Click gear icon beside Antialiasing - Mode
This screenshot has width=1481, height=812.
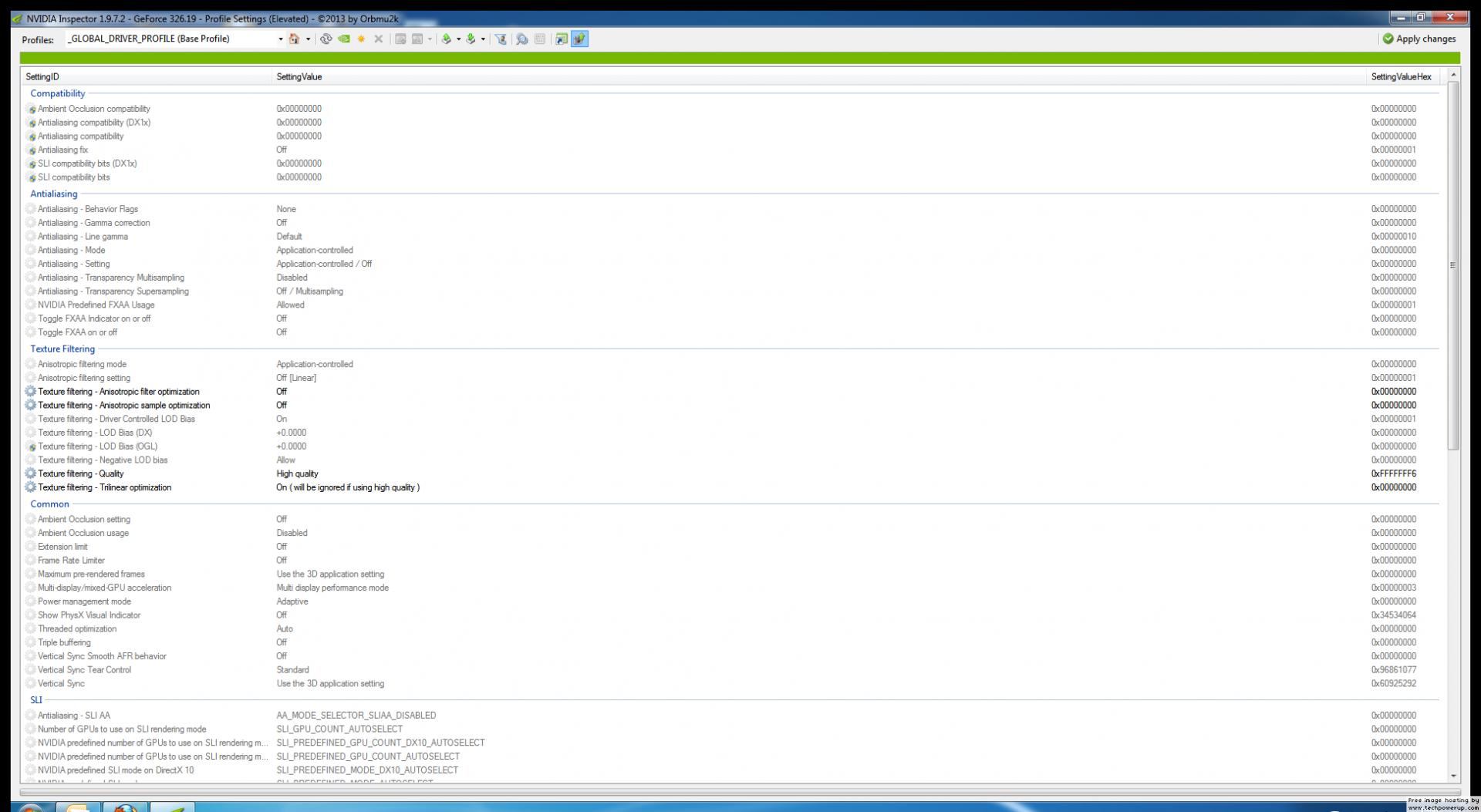tap(31, 250)
